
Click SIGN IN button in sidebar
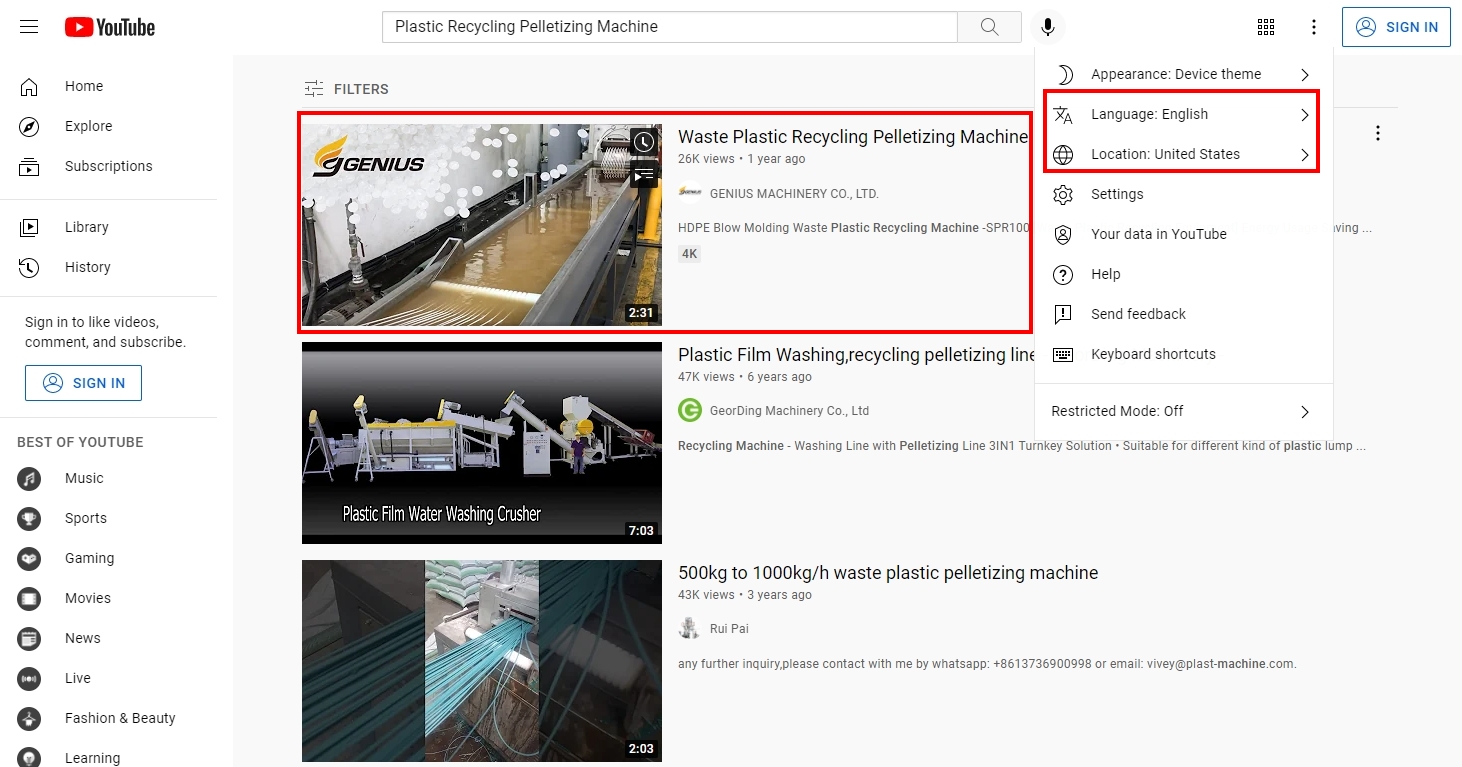[x=83, y=383]
